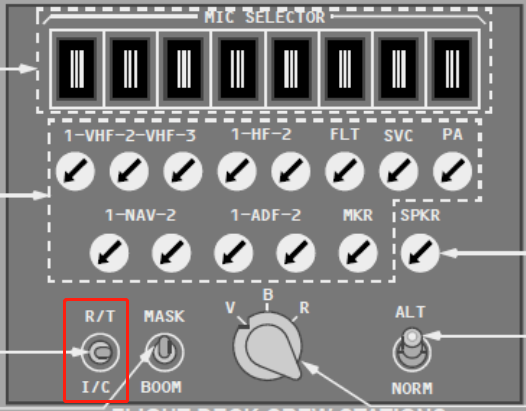Click the B filter position label

268,295
